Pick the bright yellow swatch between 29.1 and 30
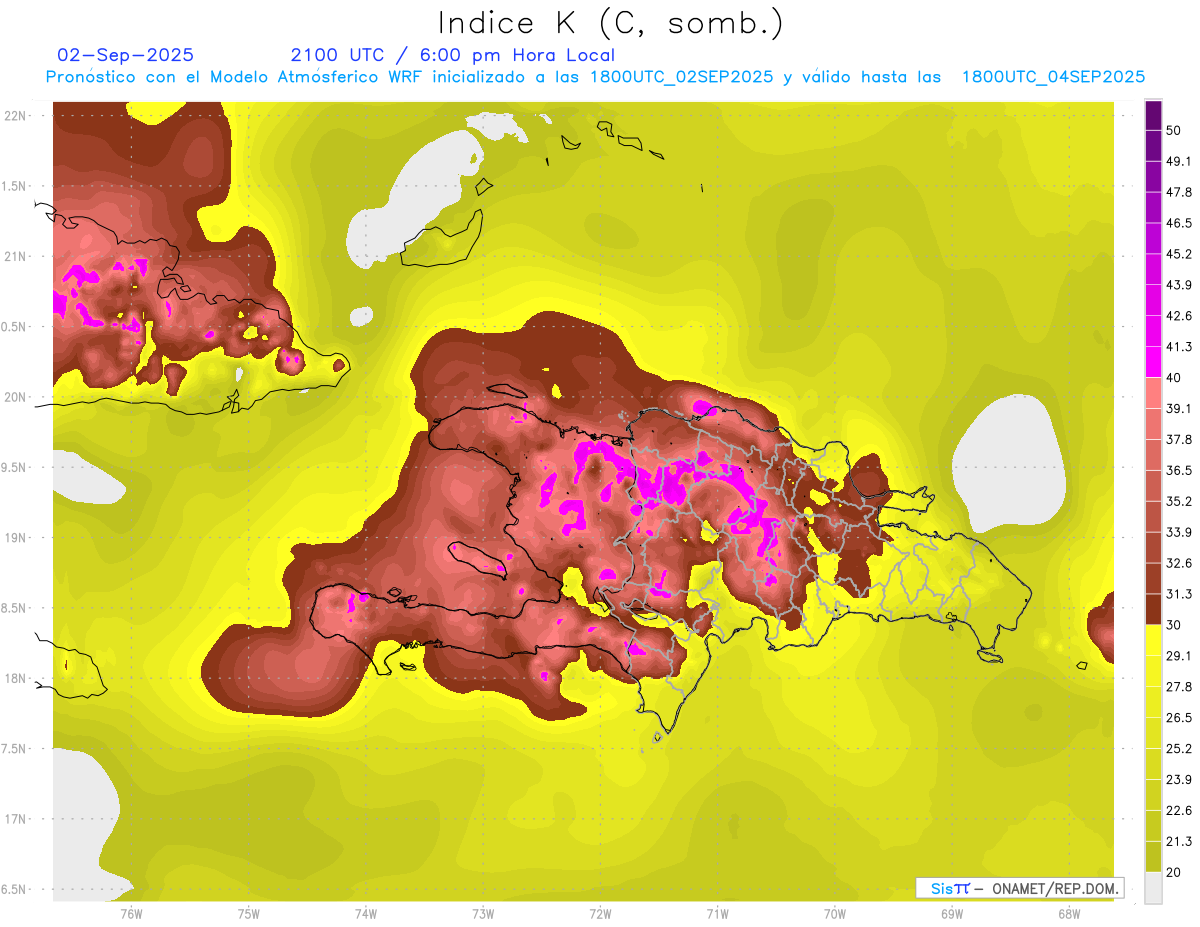The height and width of the screenshot is (927, 1200). [x=1154, y=640]
